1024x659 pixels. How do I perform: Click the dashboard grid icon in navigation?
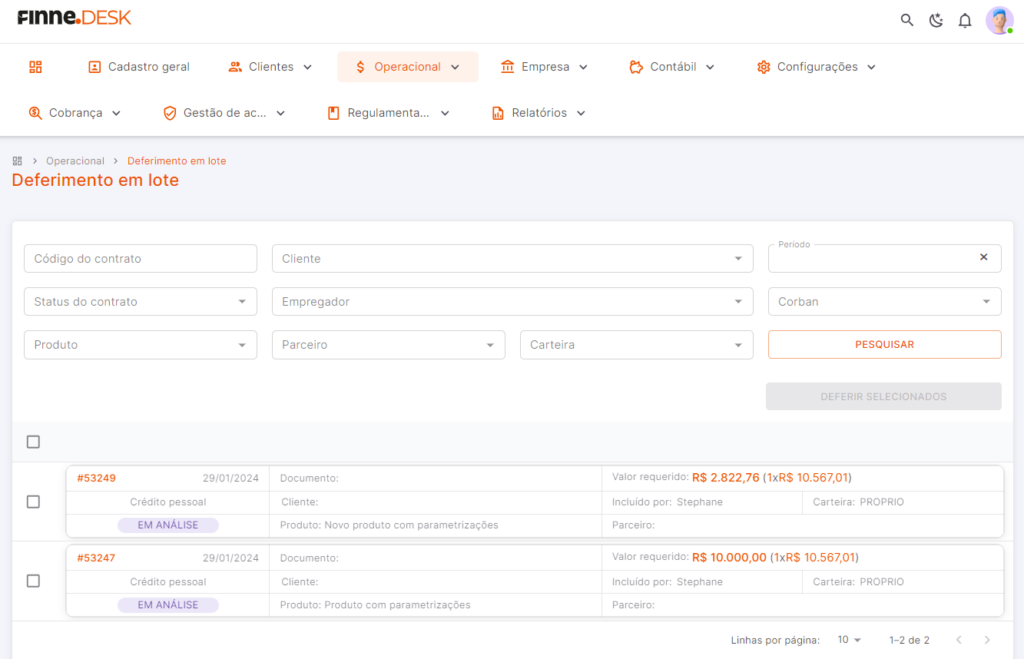tap(36, 67)
